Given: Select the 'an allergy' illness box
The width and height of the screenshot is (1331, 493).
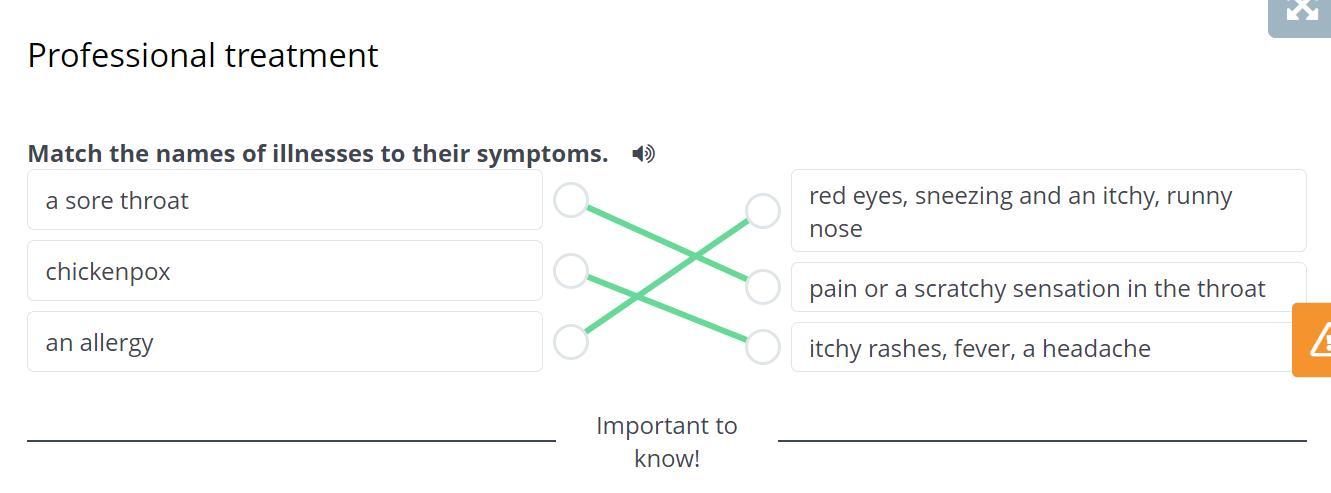Looking at the screenshot, I should click(285, 342).
